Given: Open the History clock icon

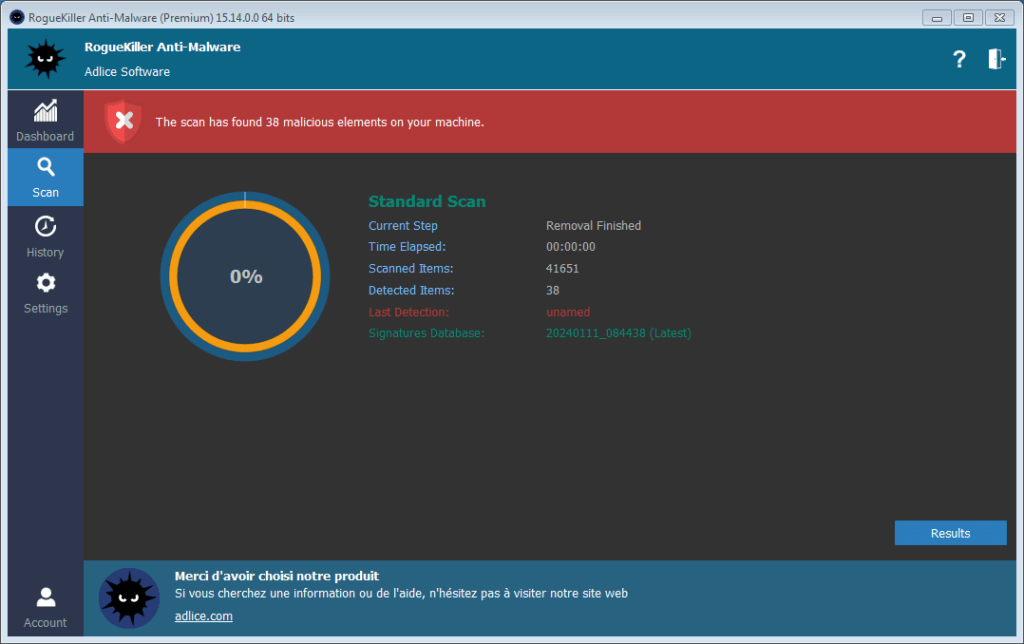Looking at the screenshot, I should [45, 227].
